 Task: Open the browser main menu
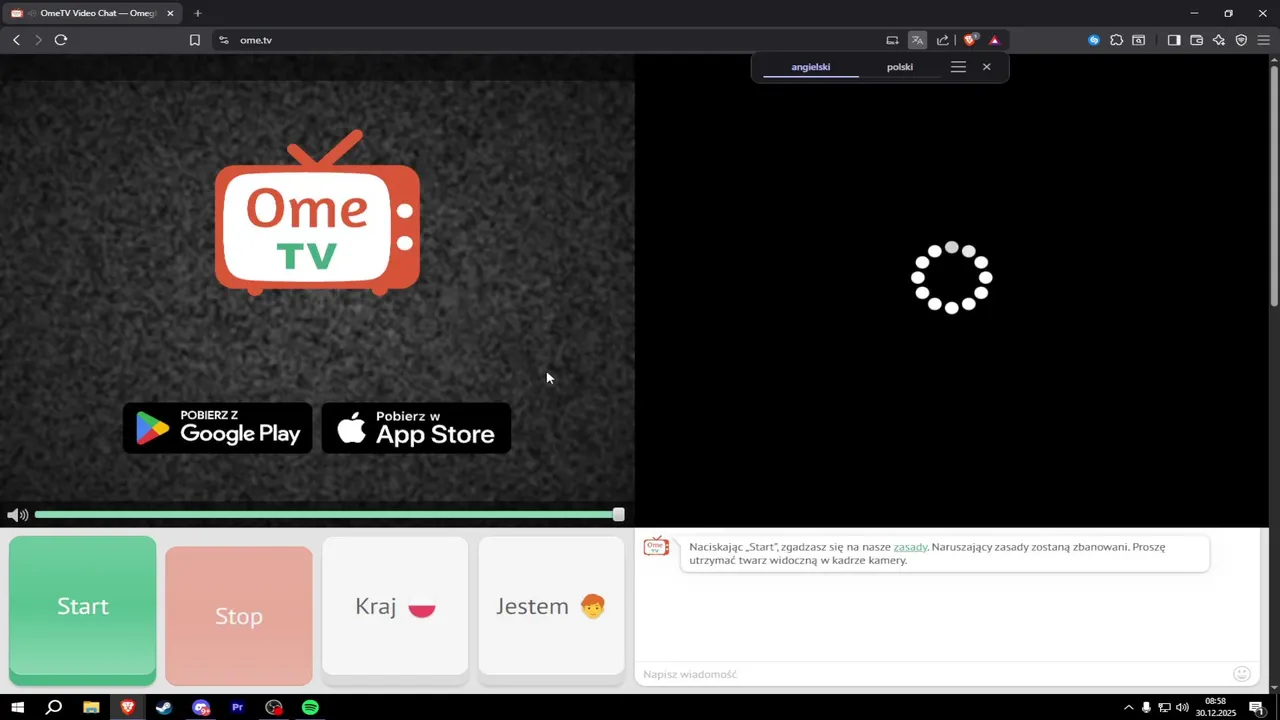pyautogui.click(x=1263, y=40)
